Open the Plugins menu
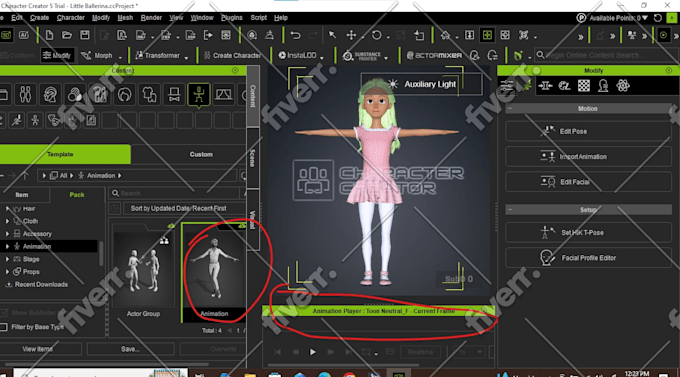 coord(232,18)
